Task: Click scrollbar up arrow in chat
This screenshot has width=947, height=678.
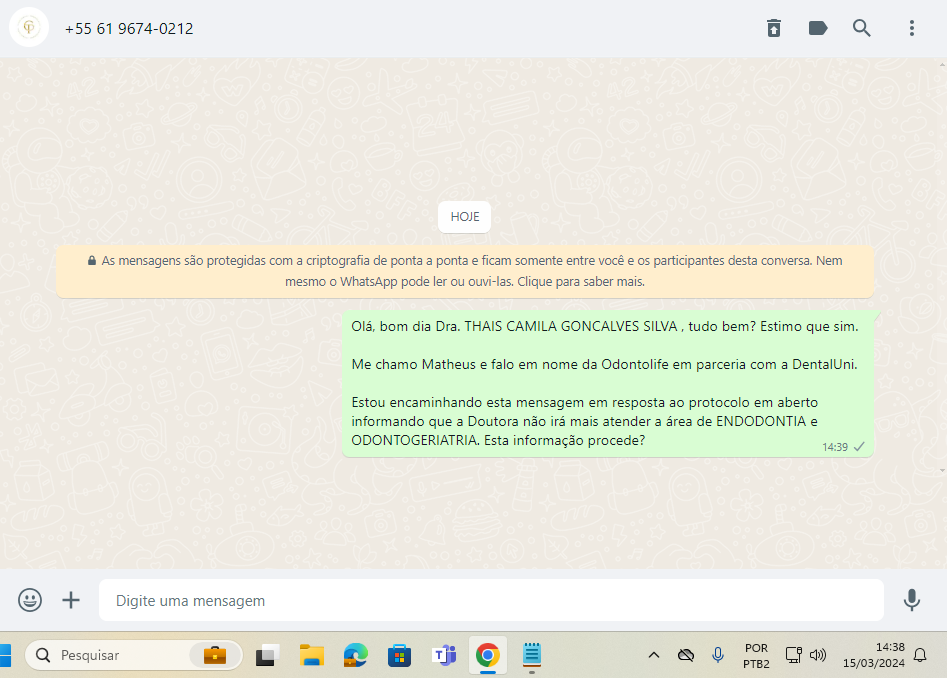Action: [x=942, y=64]
